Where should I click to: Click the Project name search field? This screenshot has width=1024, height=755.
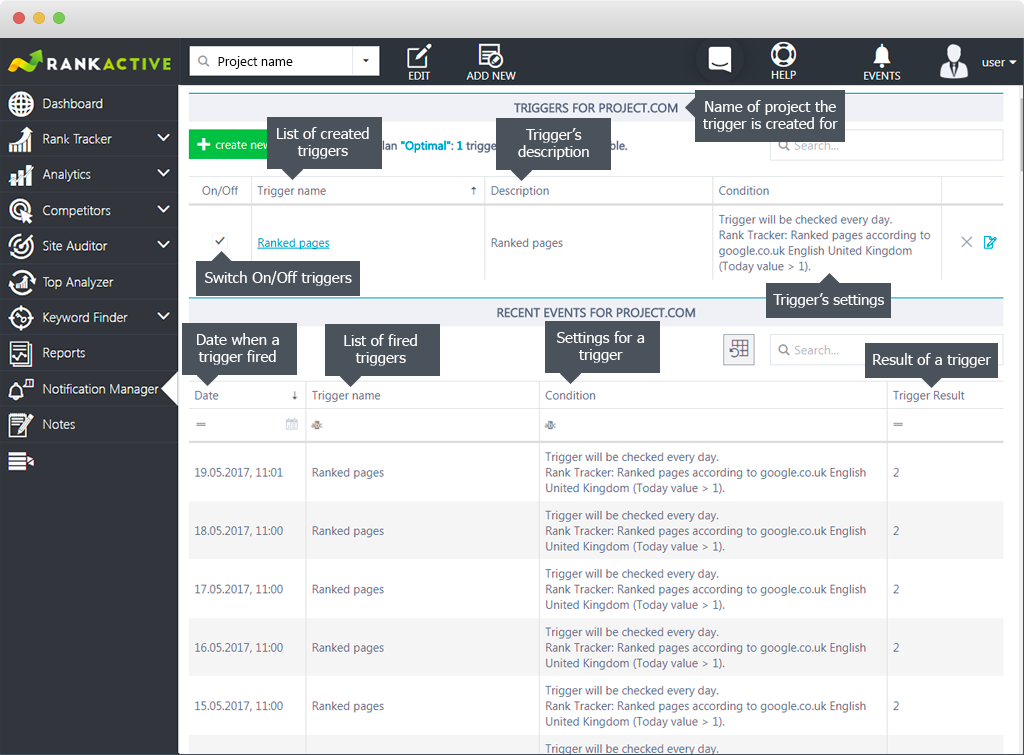pos(271,61)
